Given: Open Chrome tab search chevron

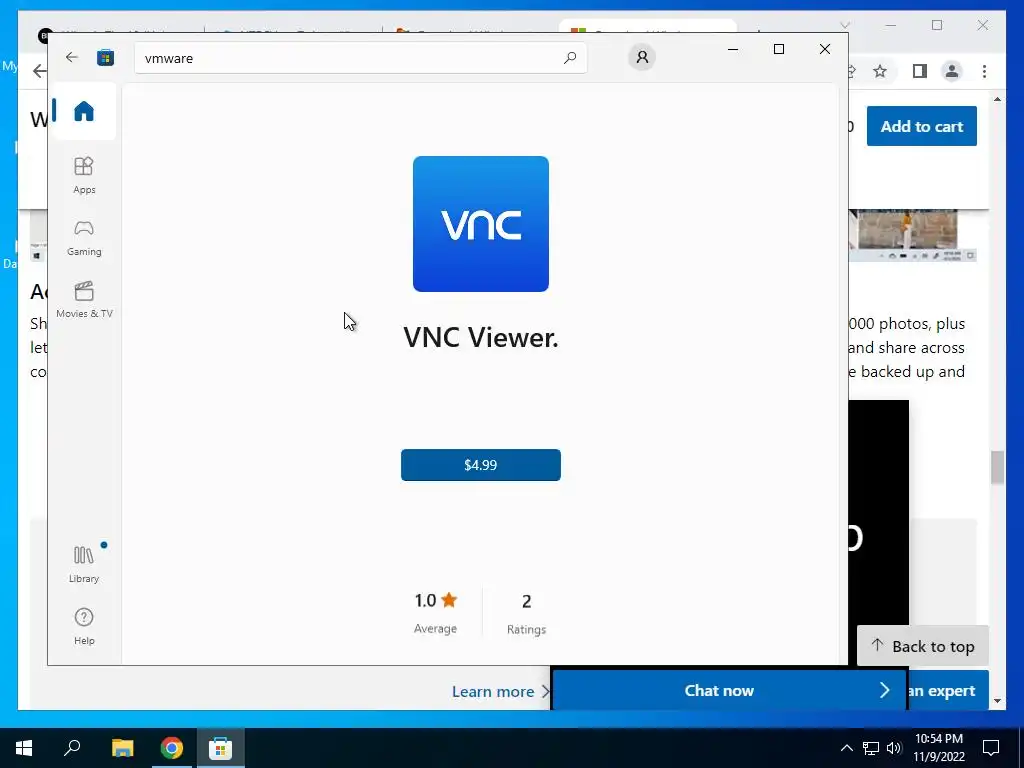Looking at the screenshot, I should (845, 25).
